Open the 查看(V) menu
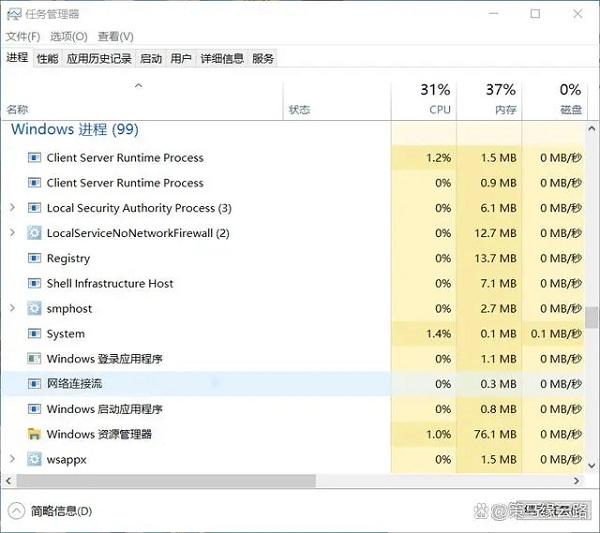Screen dimensions: 600x533 click(116, 37)
